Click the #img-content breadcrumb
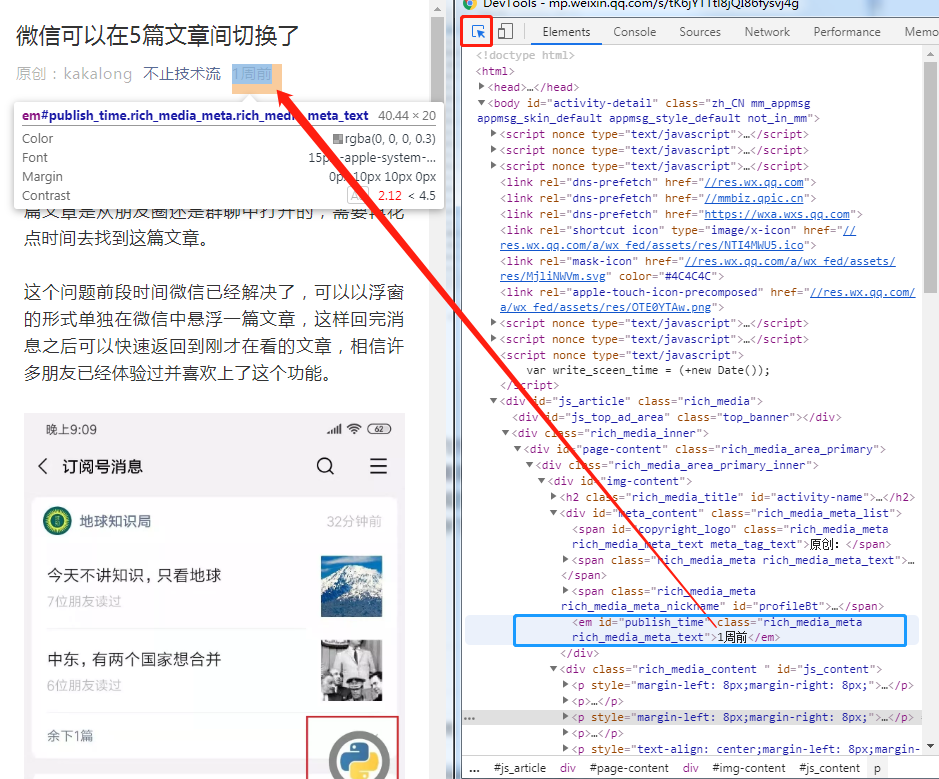 point(749,768)
